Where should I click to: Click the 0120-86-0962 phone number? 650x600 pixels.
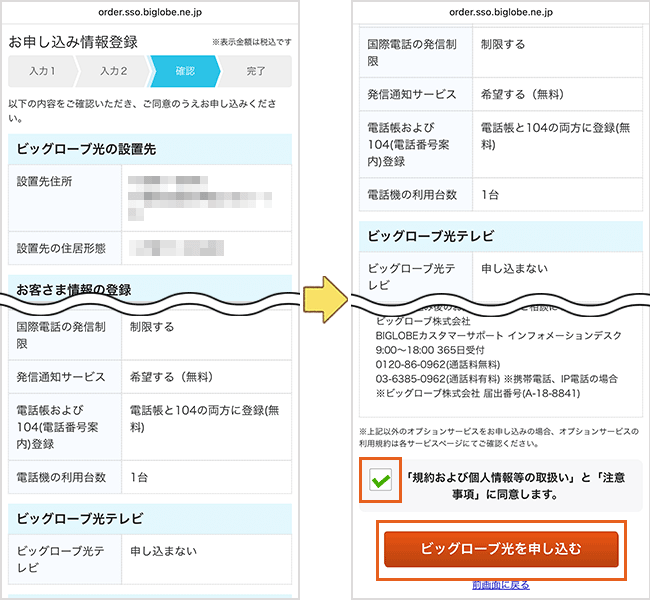click(411, 364)
